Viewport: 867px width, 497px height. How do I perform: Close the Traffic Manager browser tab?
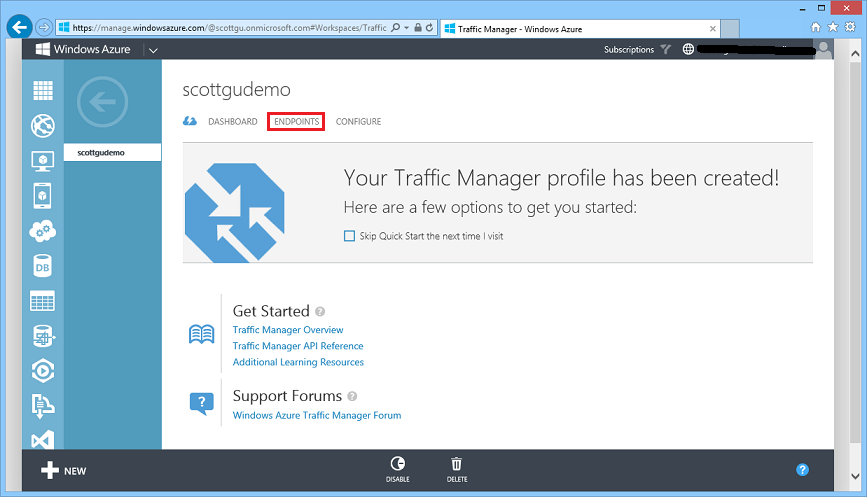[x=713, y=29]
